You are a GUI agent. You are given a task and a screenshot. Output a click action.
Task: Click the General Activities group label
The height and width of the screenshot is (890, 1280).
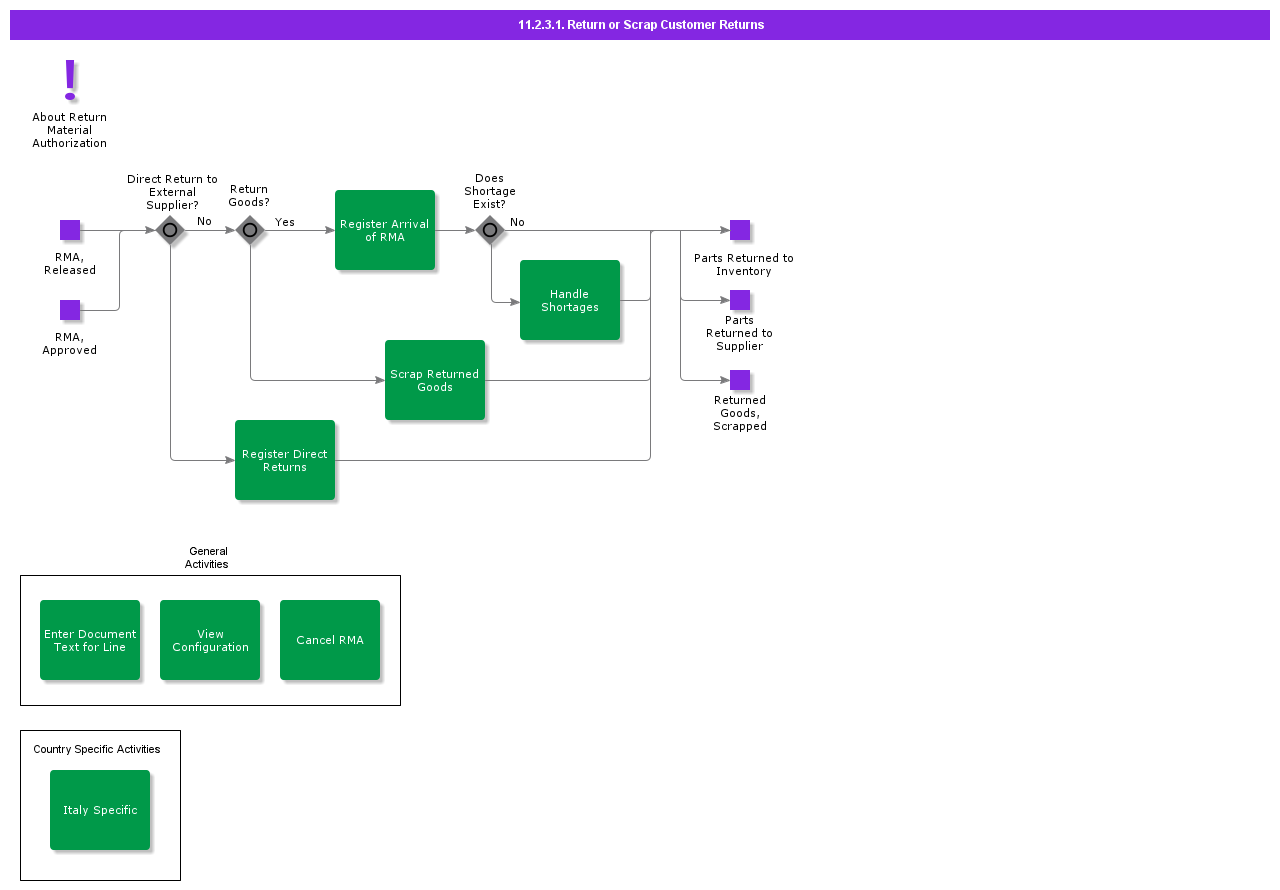coord(207,558)
